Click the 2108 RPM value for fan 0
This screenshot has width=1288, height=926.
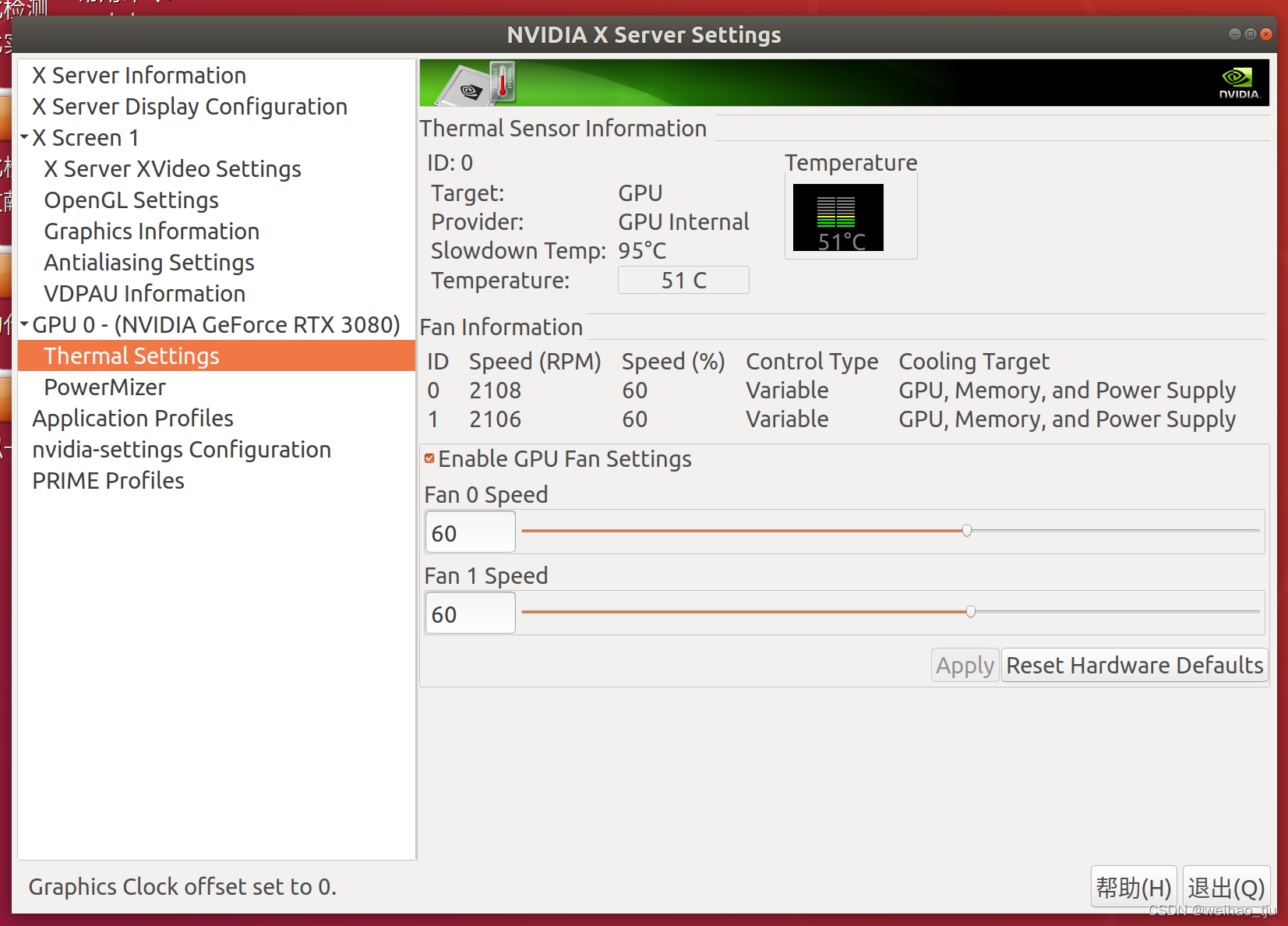(496, 391)
